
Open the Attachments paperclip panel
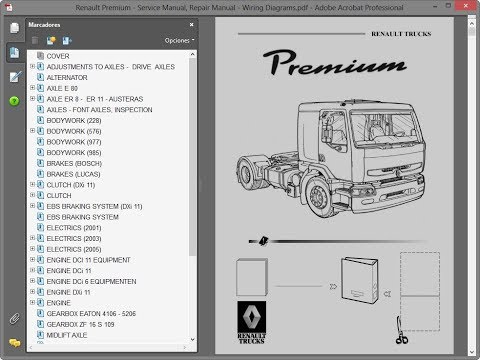click(14, 319)
